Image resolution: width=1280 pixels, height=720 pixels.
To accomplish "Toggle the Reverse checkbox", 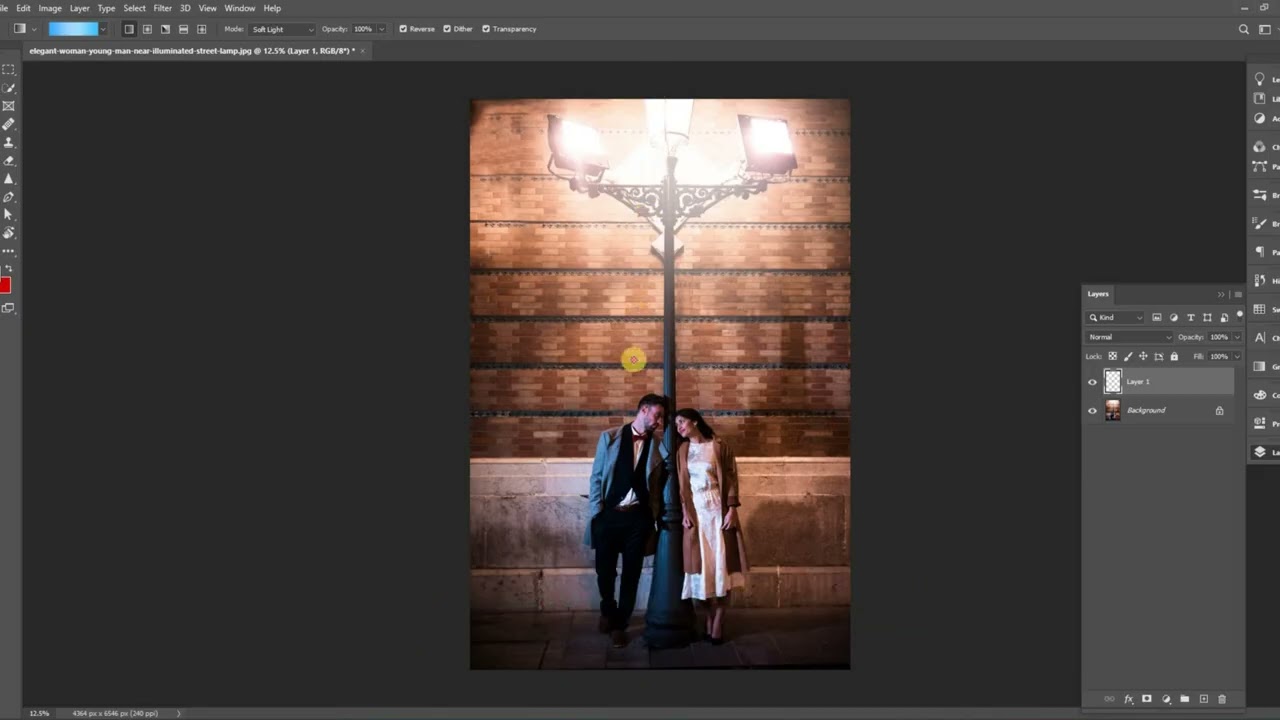I will tap(403, 29).
